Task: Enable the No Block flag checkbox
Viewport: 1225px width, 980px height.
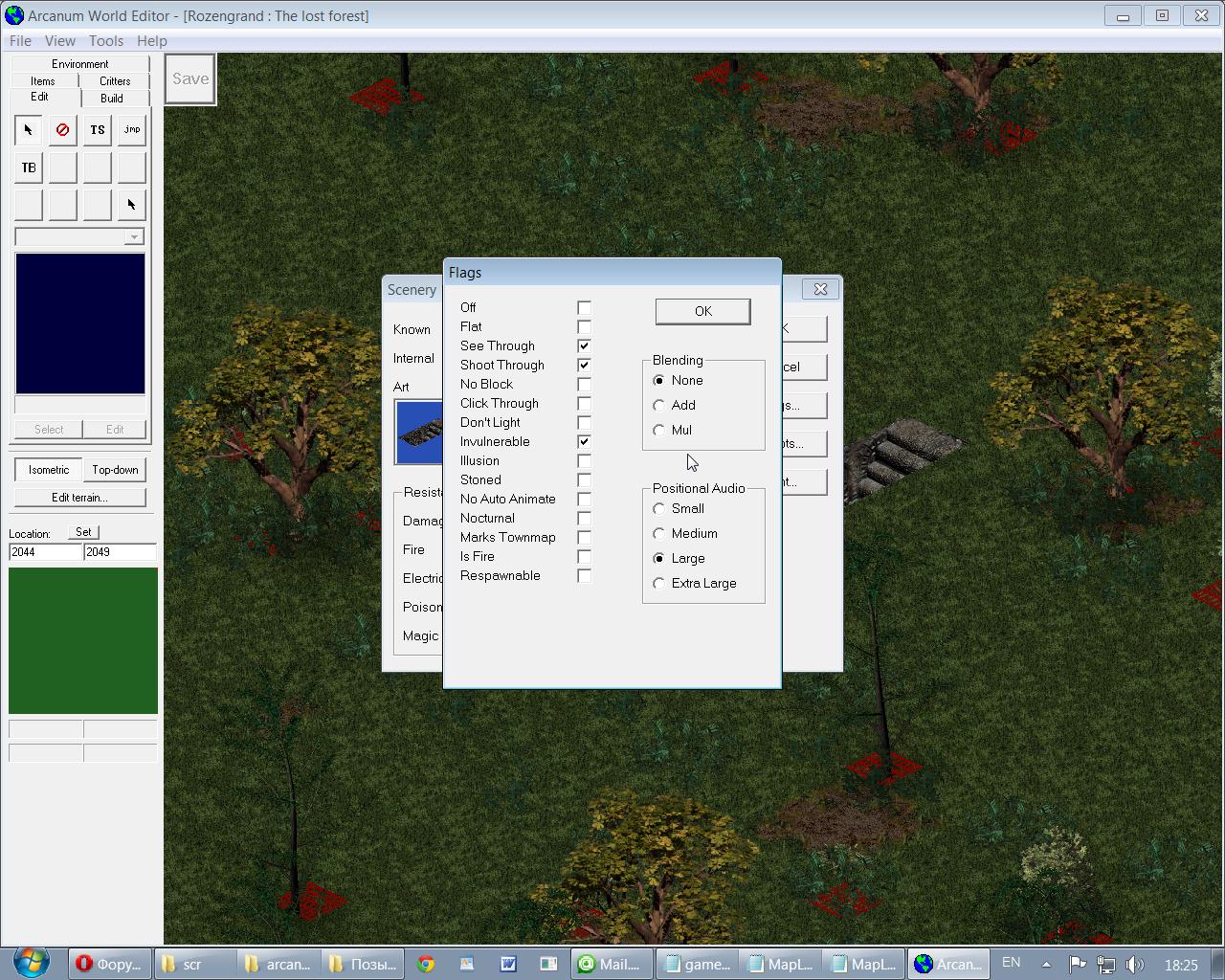Action: point(584,385)
